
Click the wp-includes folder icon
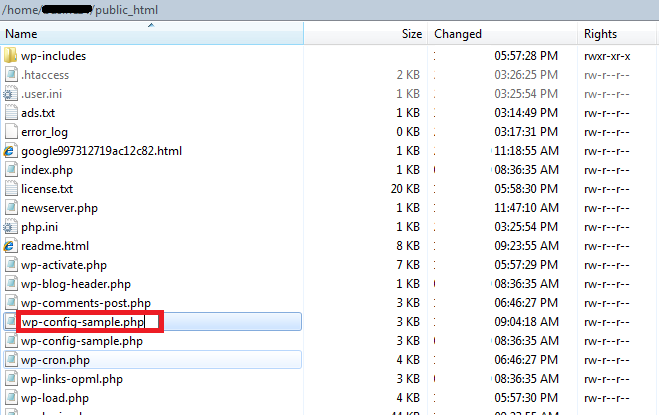click(x=10, y=56)
